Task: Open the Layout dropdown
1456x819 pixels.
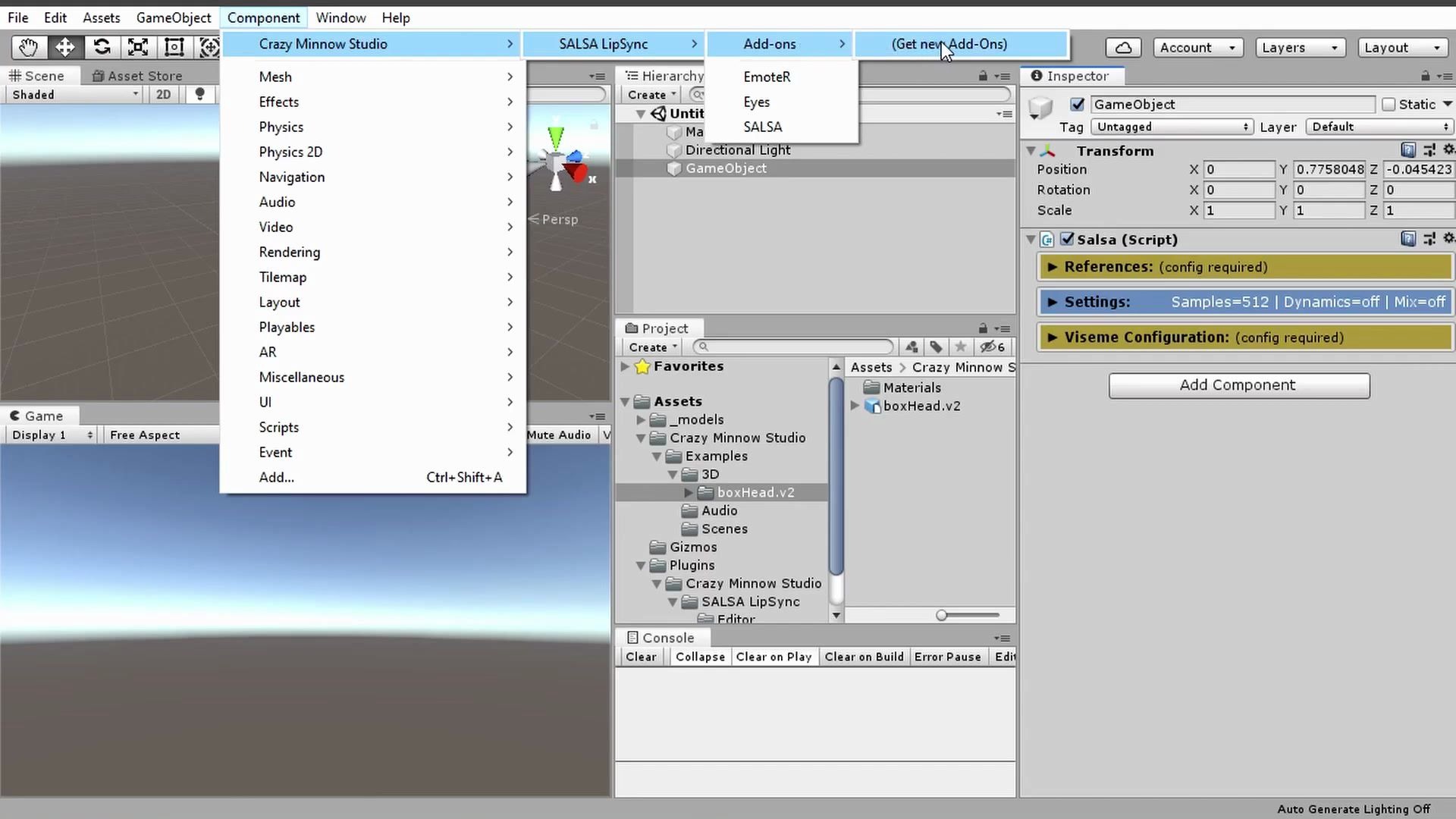Action: point(1402,48)
